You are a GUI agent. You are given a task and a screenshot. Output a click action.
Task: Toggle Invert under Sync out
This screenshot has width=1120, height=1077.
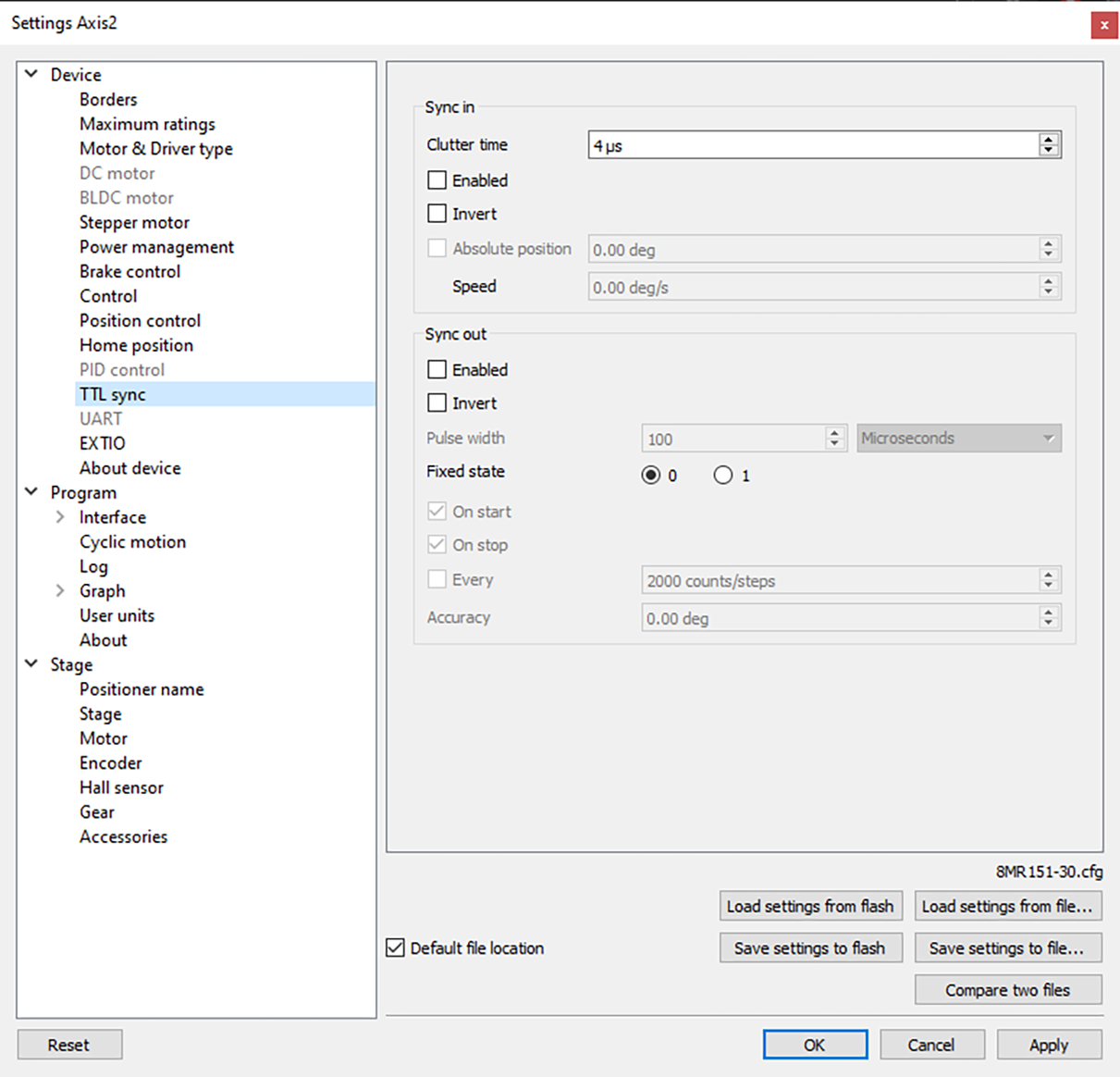[x=437, y=403]
